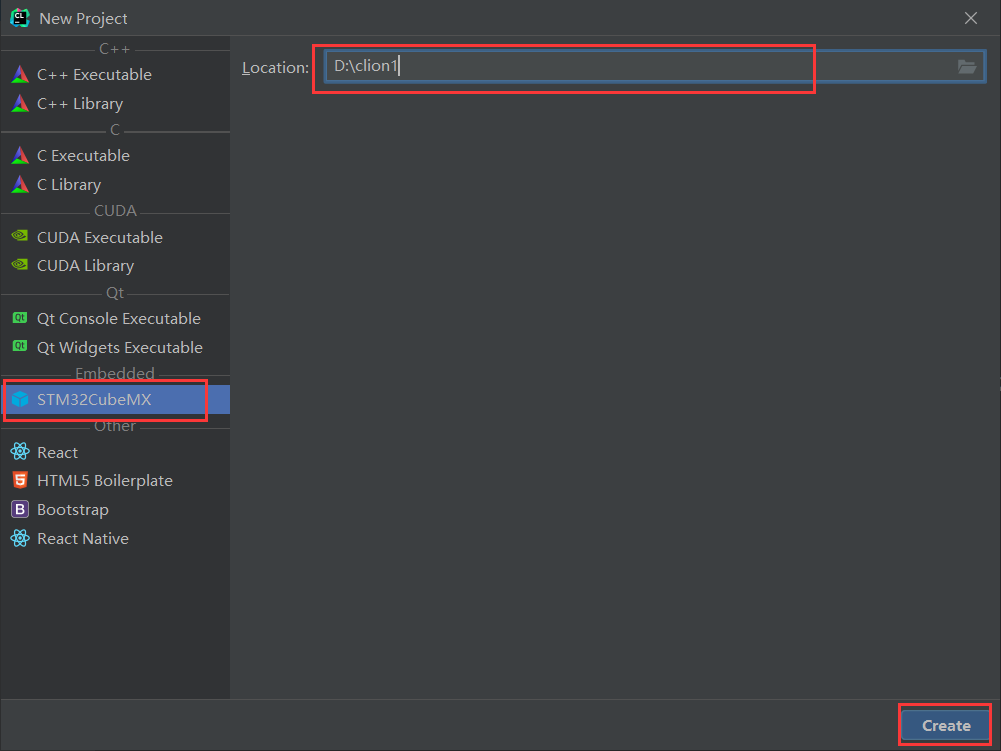Screen dimensions: 1001x751
Task: Select Qt Console Executable project type
Action: coord(116,318)
